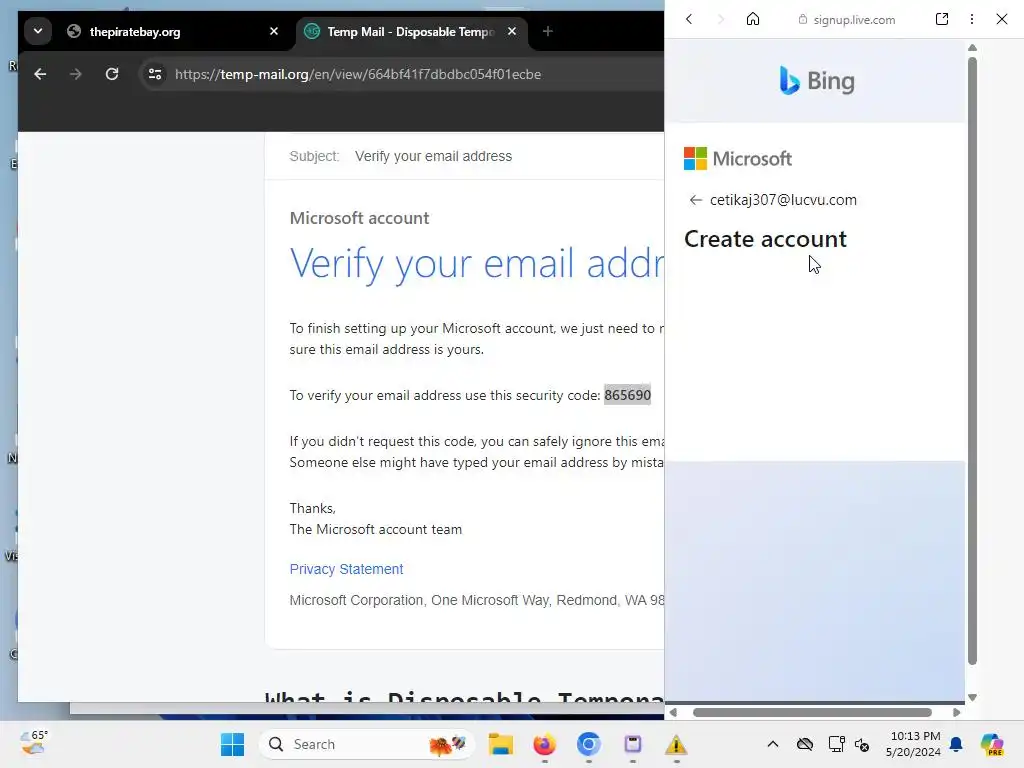The image size is (1024, 768).
Task: Open the Windows Start menu
Action: point(232,744)
